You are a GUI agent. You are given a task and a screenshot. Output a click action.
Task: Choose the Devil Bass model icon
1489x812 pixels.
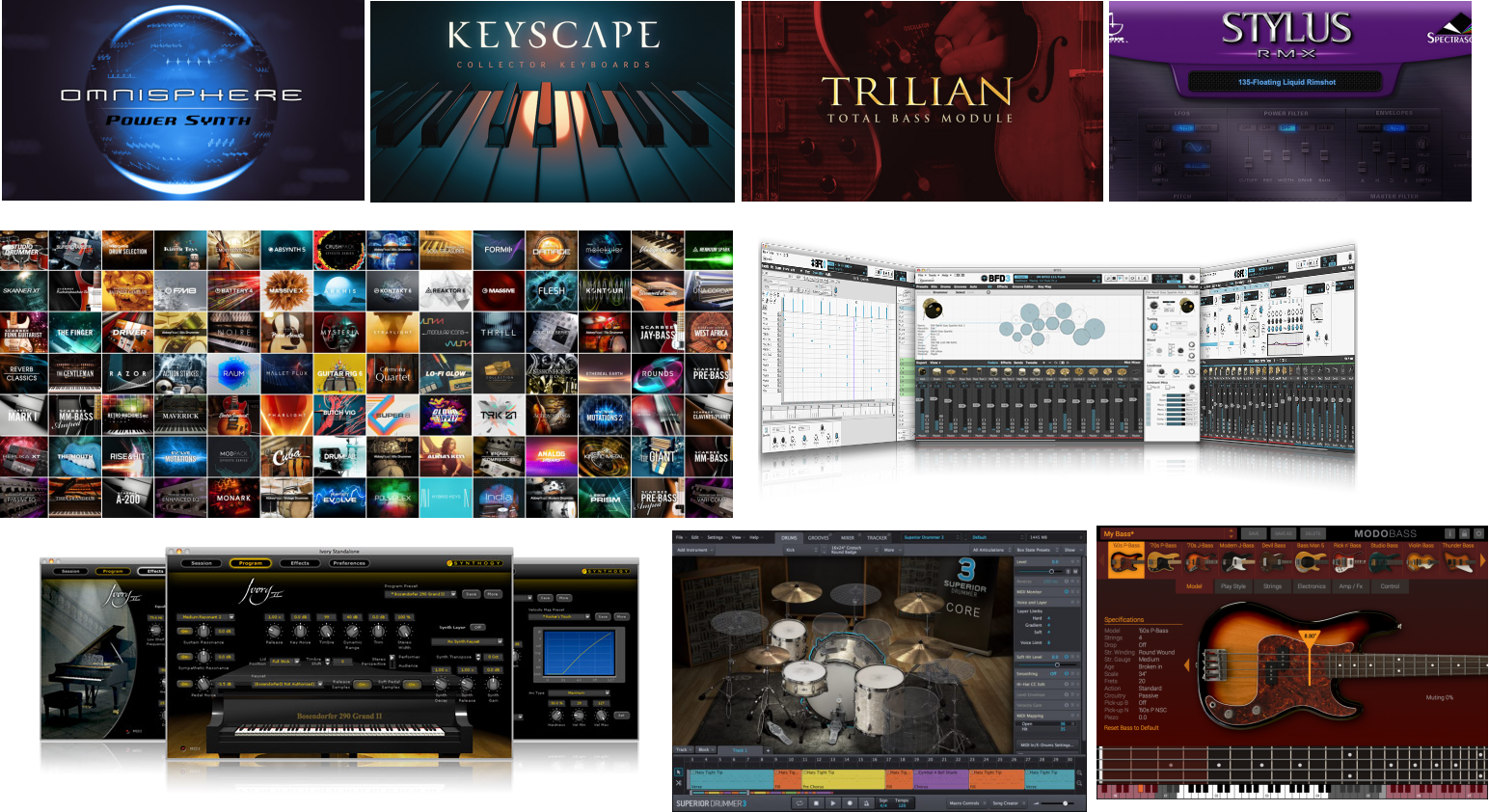click(1274, 561)
